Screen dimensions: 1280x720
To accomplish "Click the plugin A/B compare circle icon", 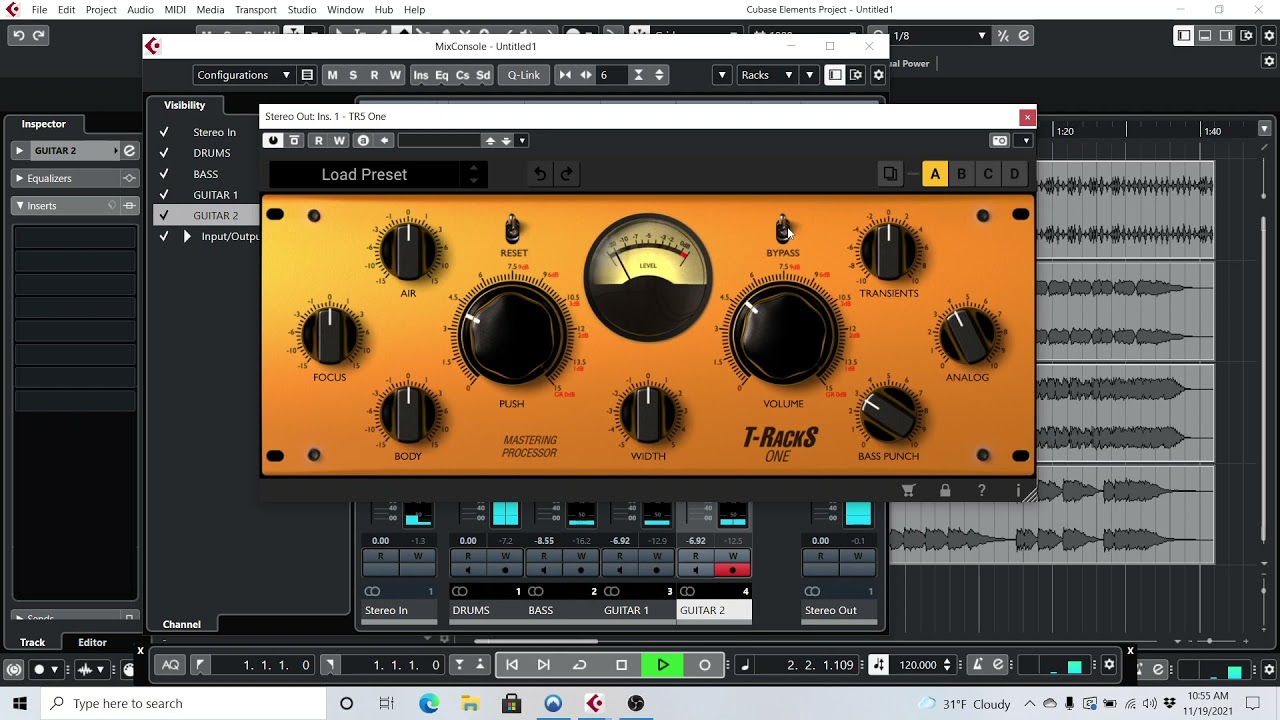I will tap(363, 141).
